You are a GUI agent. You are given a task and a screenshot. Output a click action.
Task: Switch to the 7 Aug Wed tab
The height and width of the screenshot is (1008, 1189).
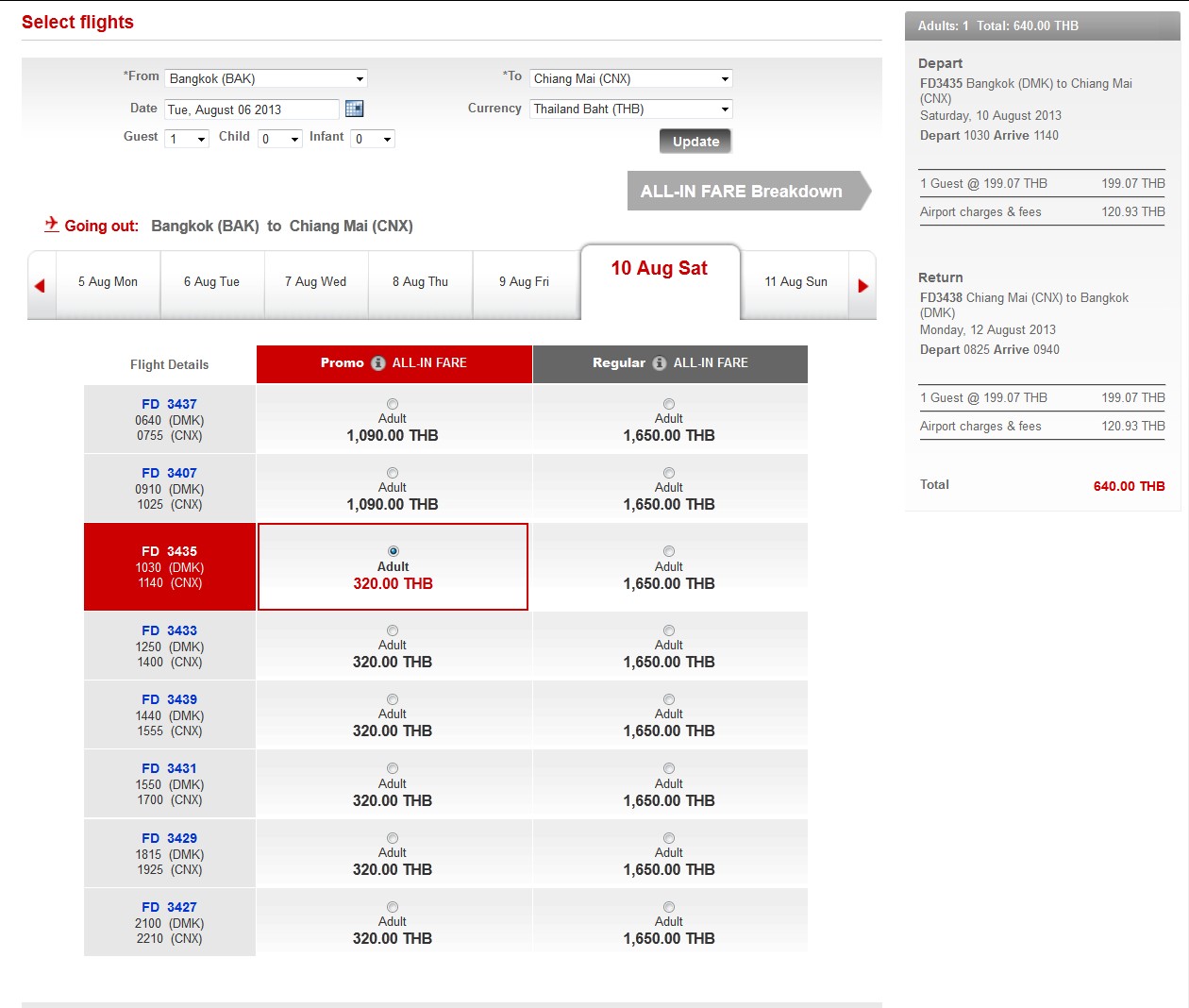click(316, 282)
